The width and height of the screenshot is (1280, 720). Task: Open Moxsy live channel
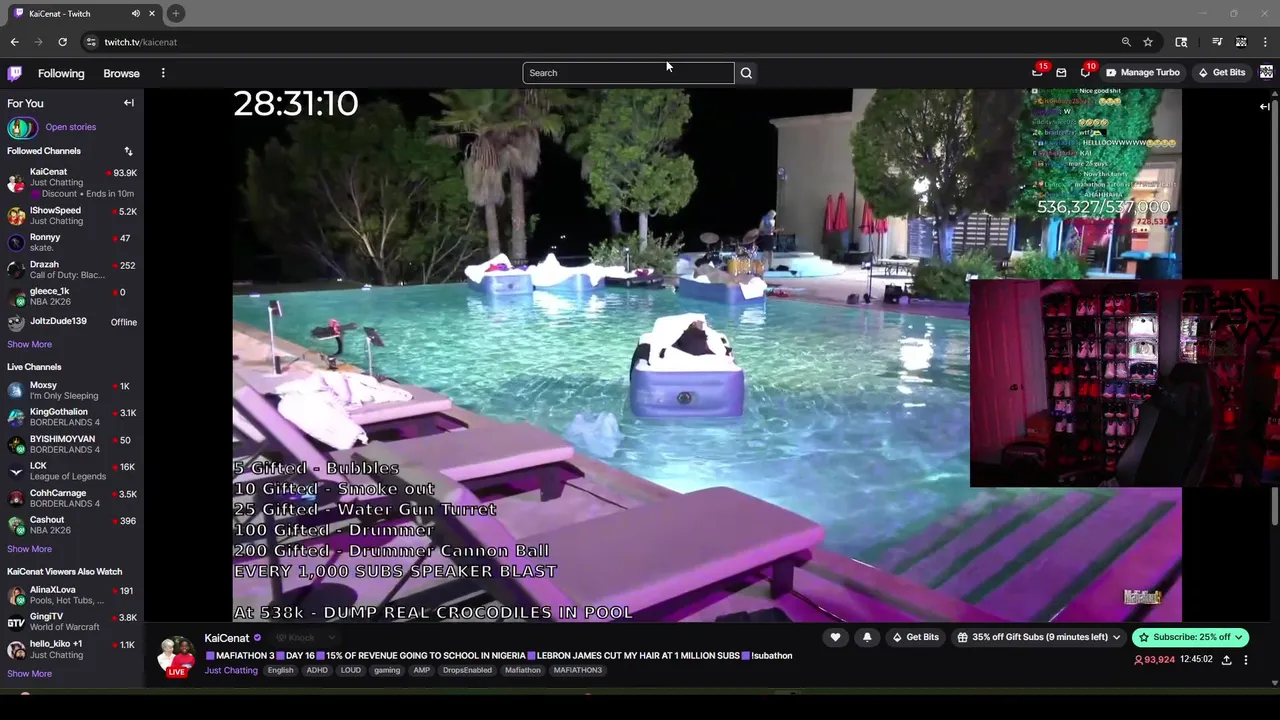72,390
